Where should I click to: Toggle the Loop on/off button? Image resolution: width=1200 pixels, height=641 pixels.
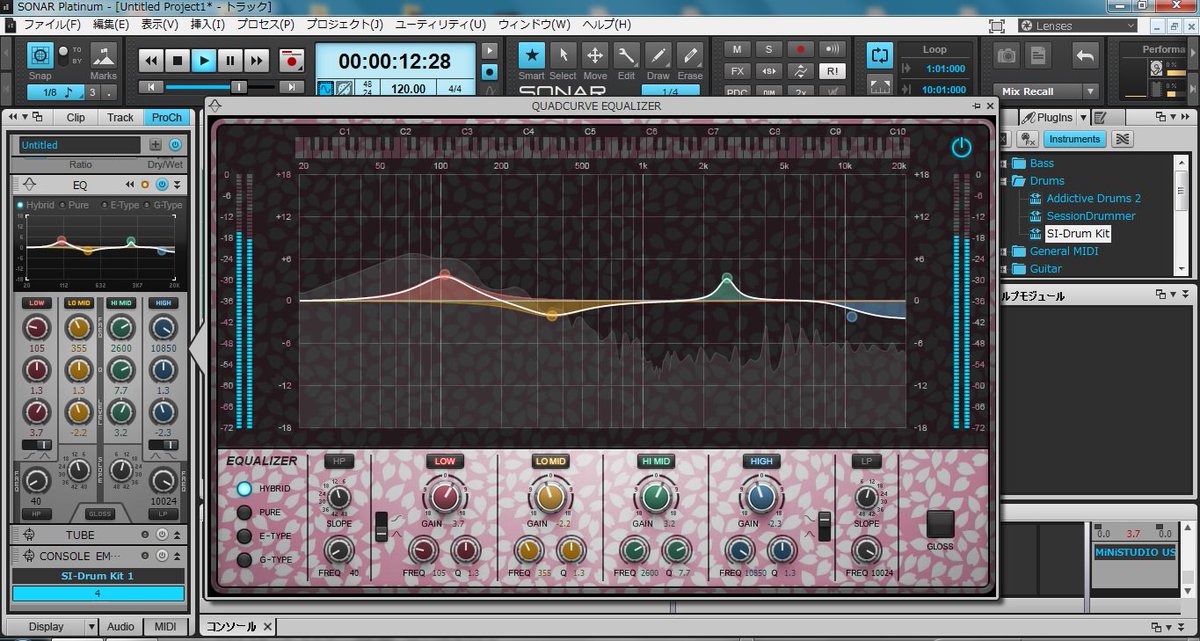point(879,55)
